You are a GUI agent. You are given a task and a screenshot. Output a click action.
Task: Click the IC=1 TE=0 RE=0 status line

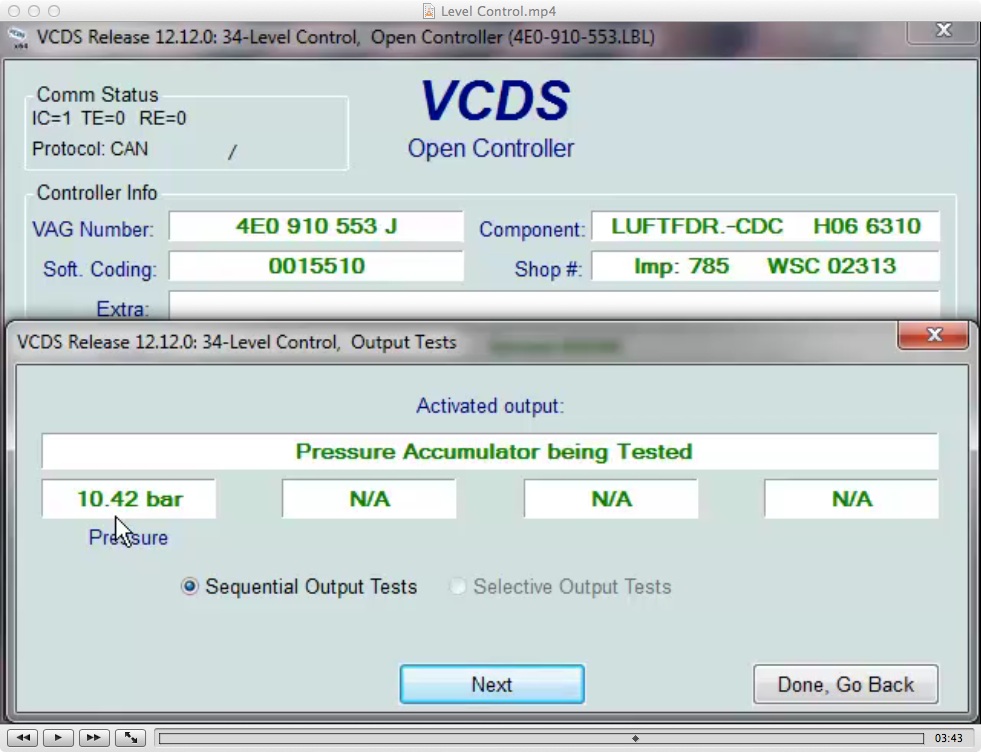(109, 118)
